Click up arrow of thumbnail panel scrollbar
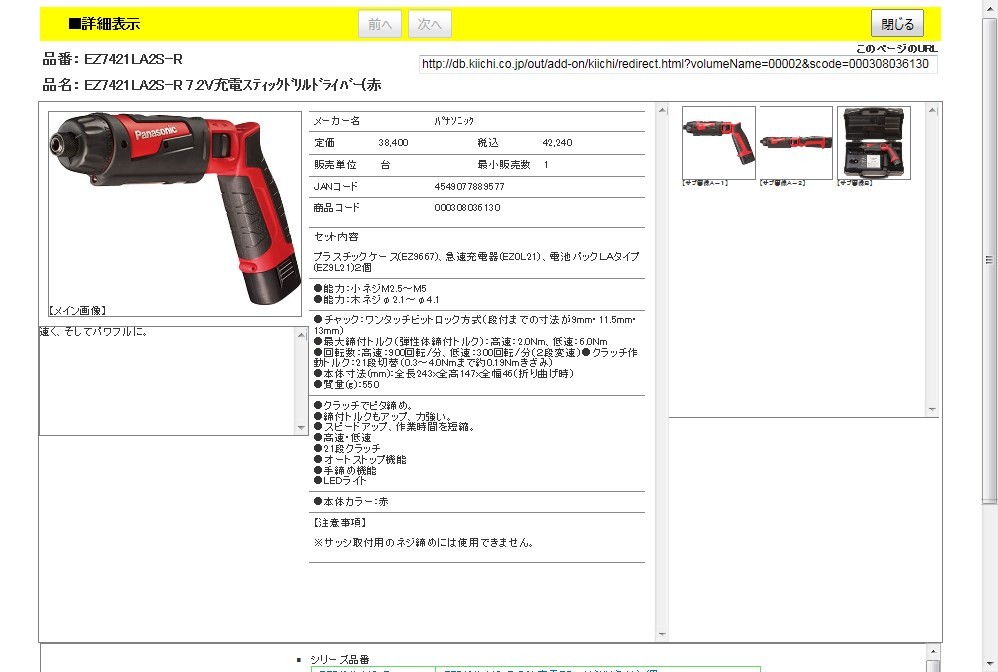 coord(932,110)
